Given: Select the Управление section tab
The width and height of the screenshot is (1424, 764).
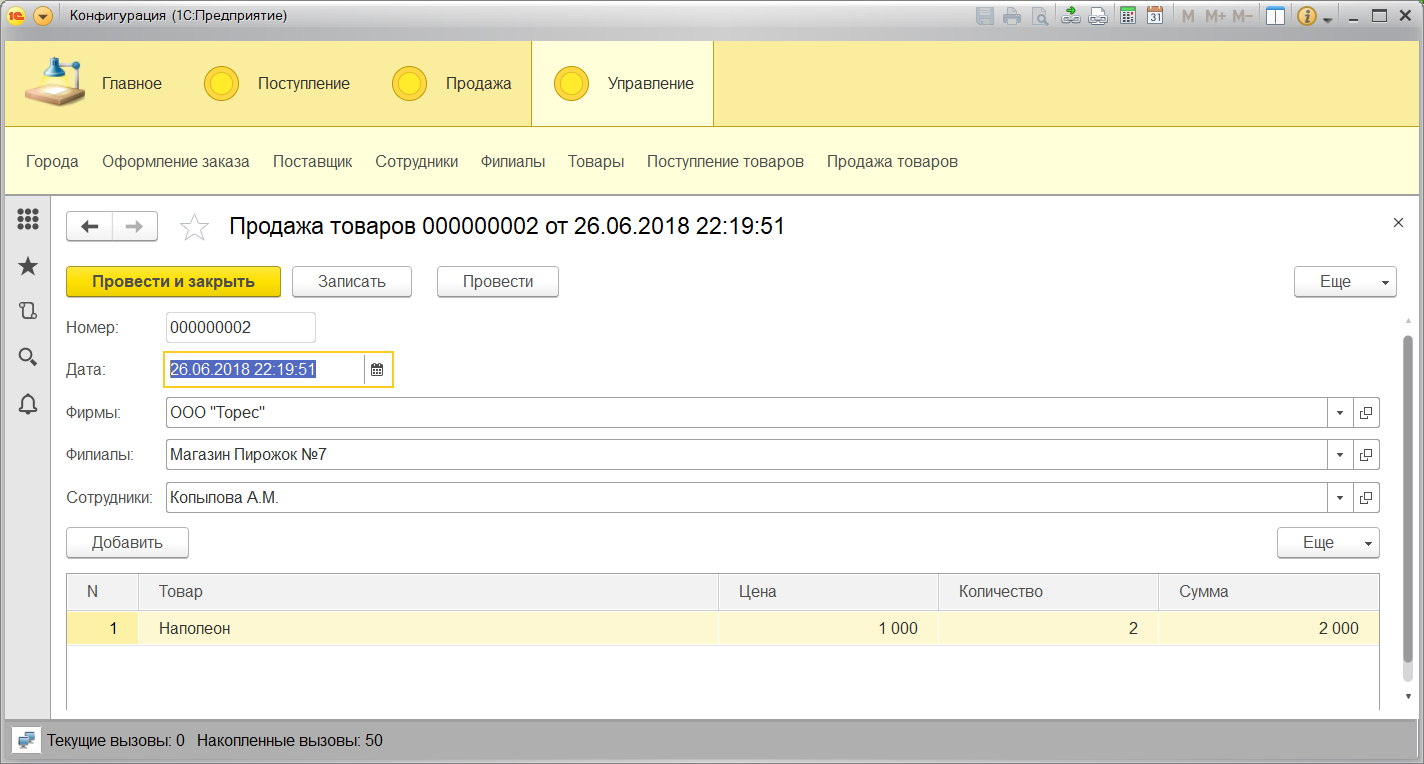Looking at the screenshot, I should pyautogui.click(x=622, y=84).
